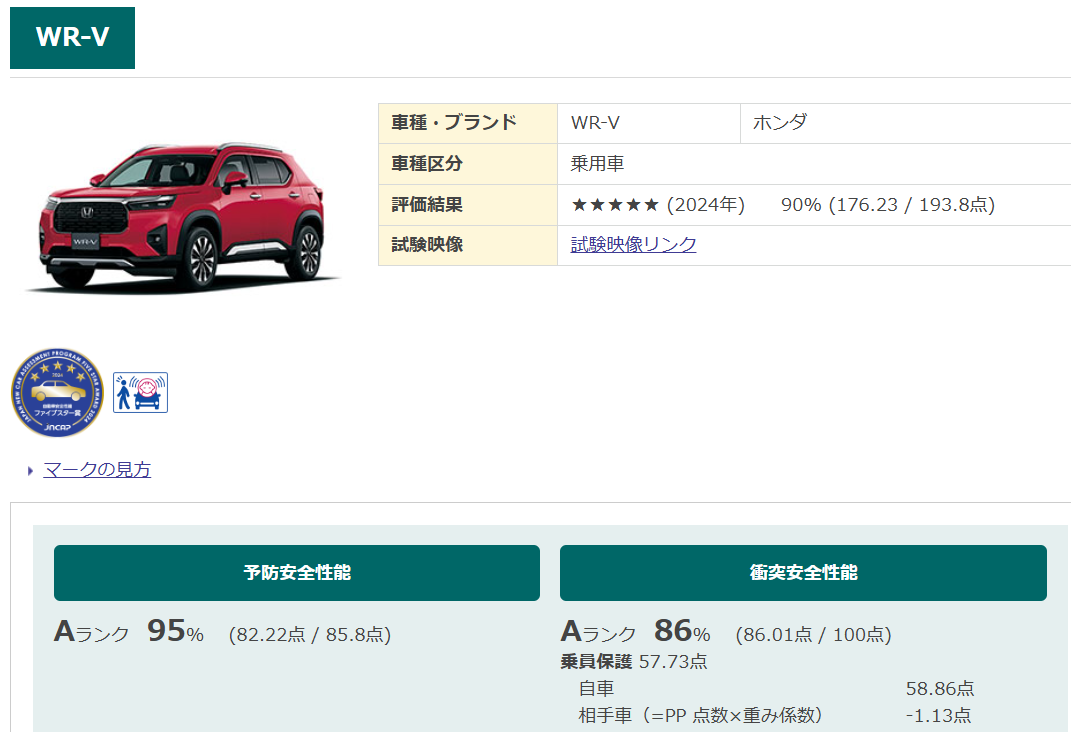Click the 58.86点 value

pyautogui.click(x=940, y=688)
